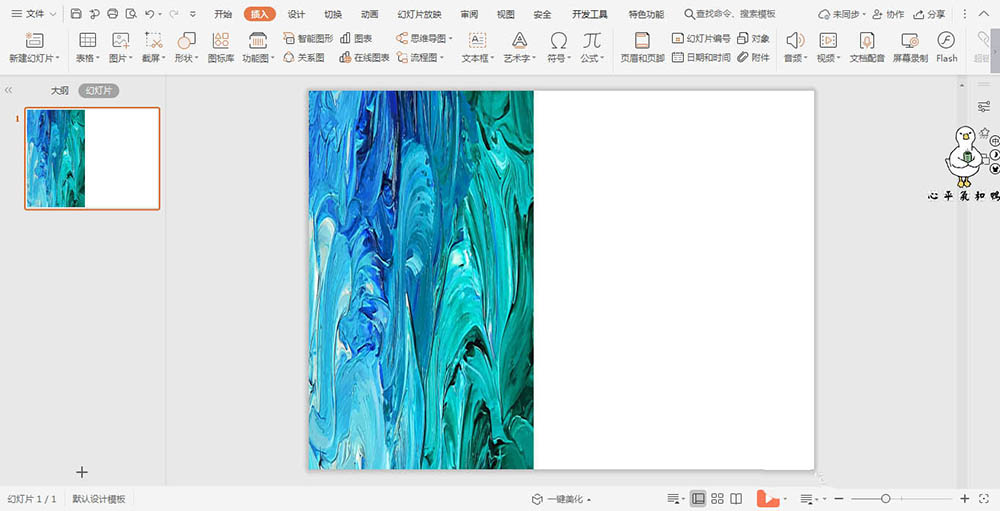
Task: Insert 日期和时间 date and time
Action: coord(701,57)
